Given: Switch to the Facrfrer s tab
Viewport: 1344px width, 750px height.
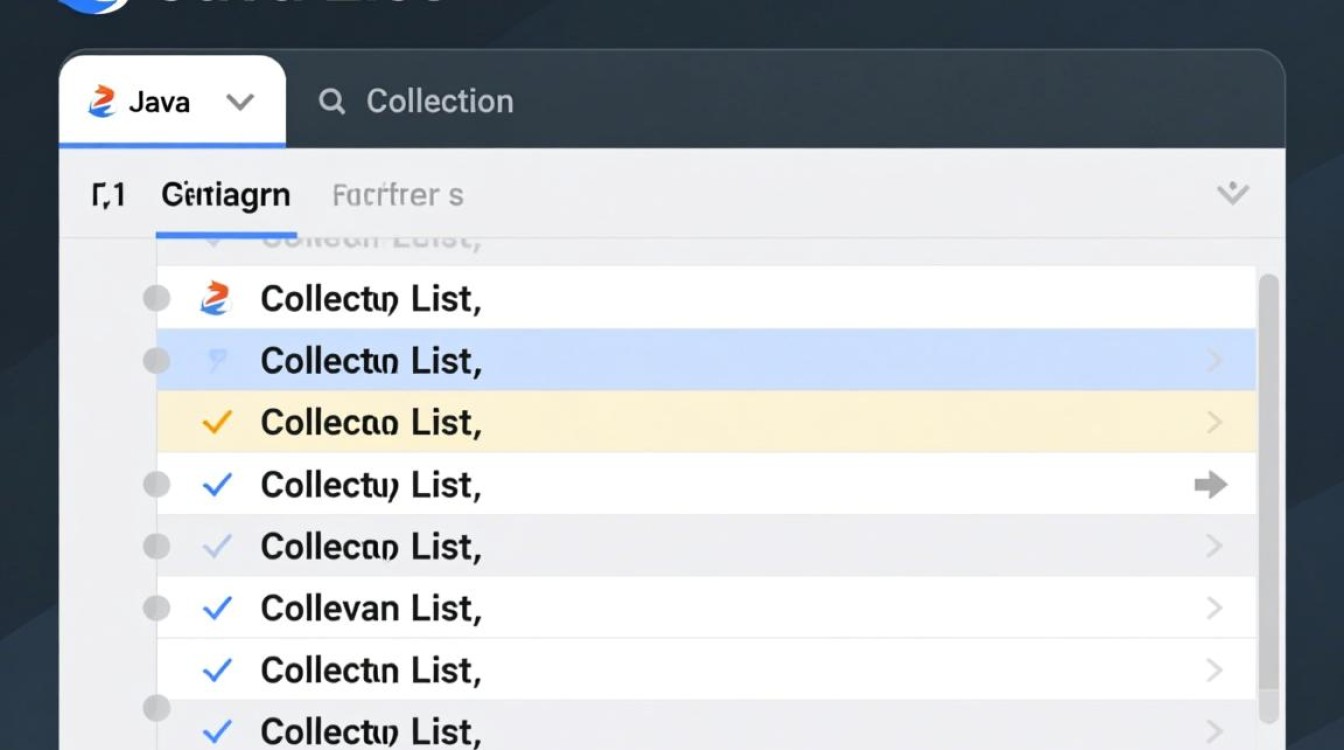Looking at the screenshot, I should click(x=397, y=195).
